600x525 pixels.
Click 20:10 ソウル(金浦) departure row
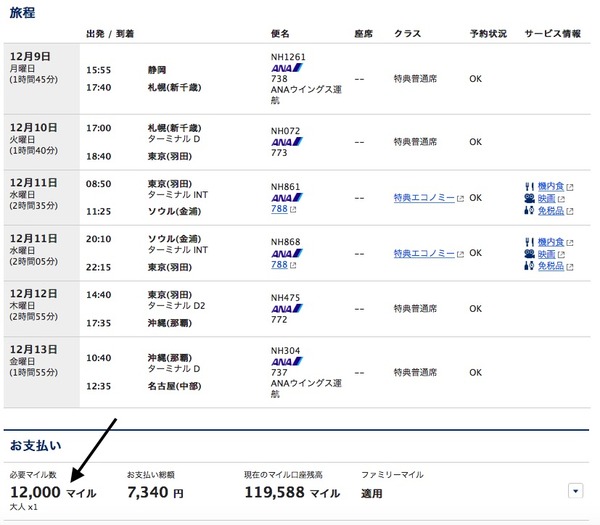pyautogui.click(x=143, y=239)
